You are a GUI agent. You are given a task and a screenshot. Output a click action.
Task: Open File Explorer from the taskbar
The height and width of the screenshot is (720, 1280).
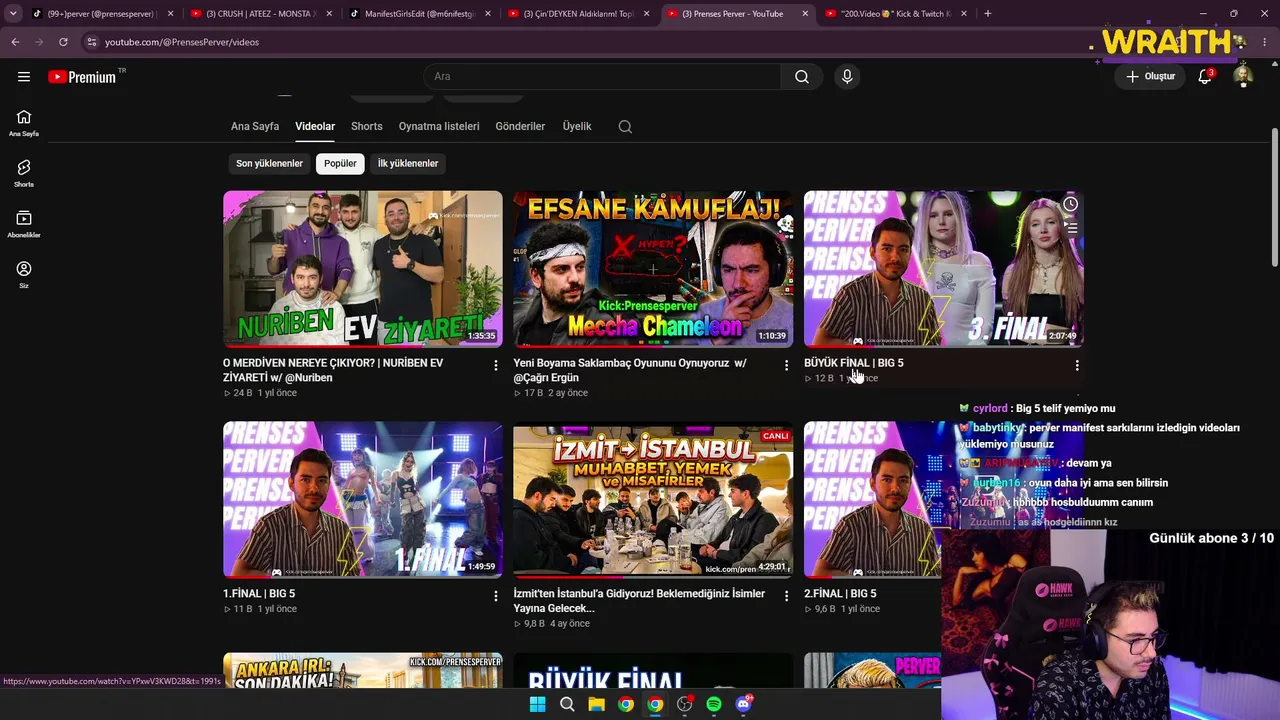point(596,704)
